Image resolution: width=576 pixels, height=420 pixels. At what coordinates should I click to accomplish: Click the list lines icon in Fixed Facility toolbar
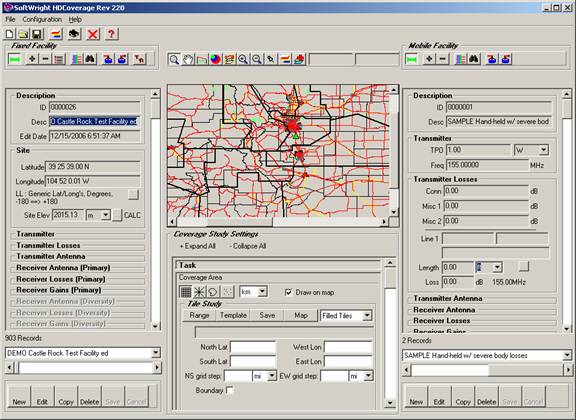click(x=59, y=59)
